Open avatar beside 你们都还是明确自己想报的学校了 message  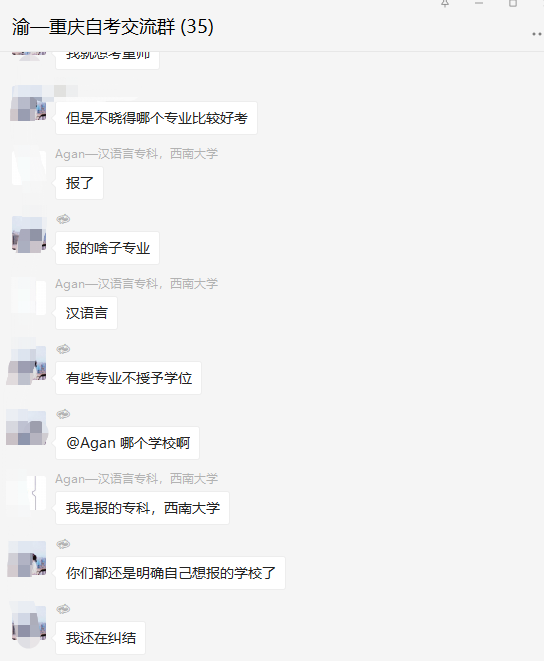click(29, 558)
